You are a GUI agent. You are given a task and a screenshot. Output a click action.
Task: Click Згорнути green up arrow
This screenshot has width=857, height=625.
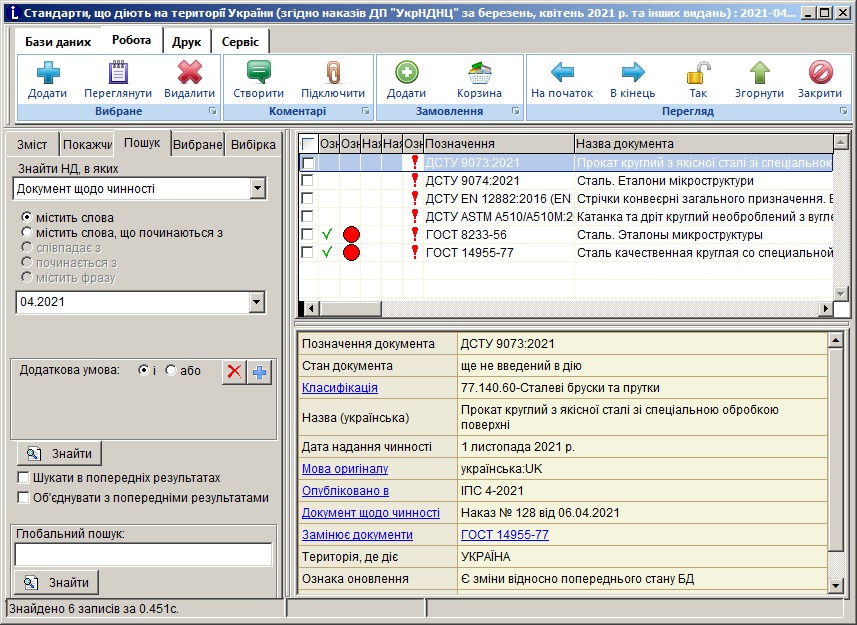click(759, 73)
